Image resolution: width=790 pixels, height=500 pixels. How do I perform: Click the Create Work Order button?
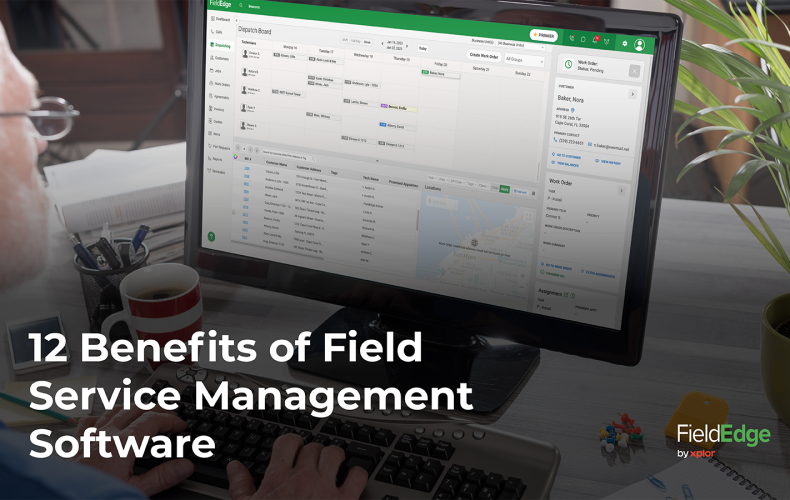point(484,56)
